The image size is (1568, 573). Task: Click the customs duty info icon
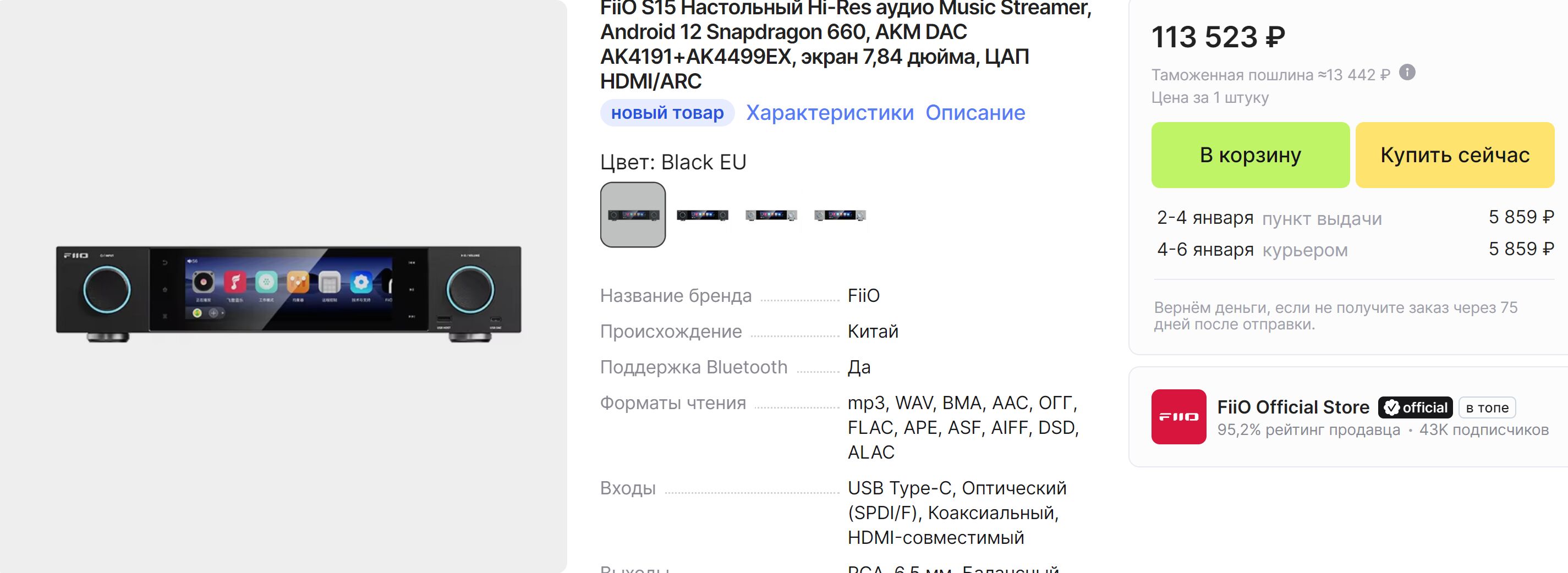[1407, 73]
